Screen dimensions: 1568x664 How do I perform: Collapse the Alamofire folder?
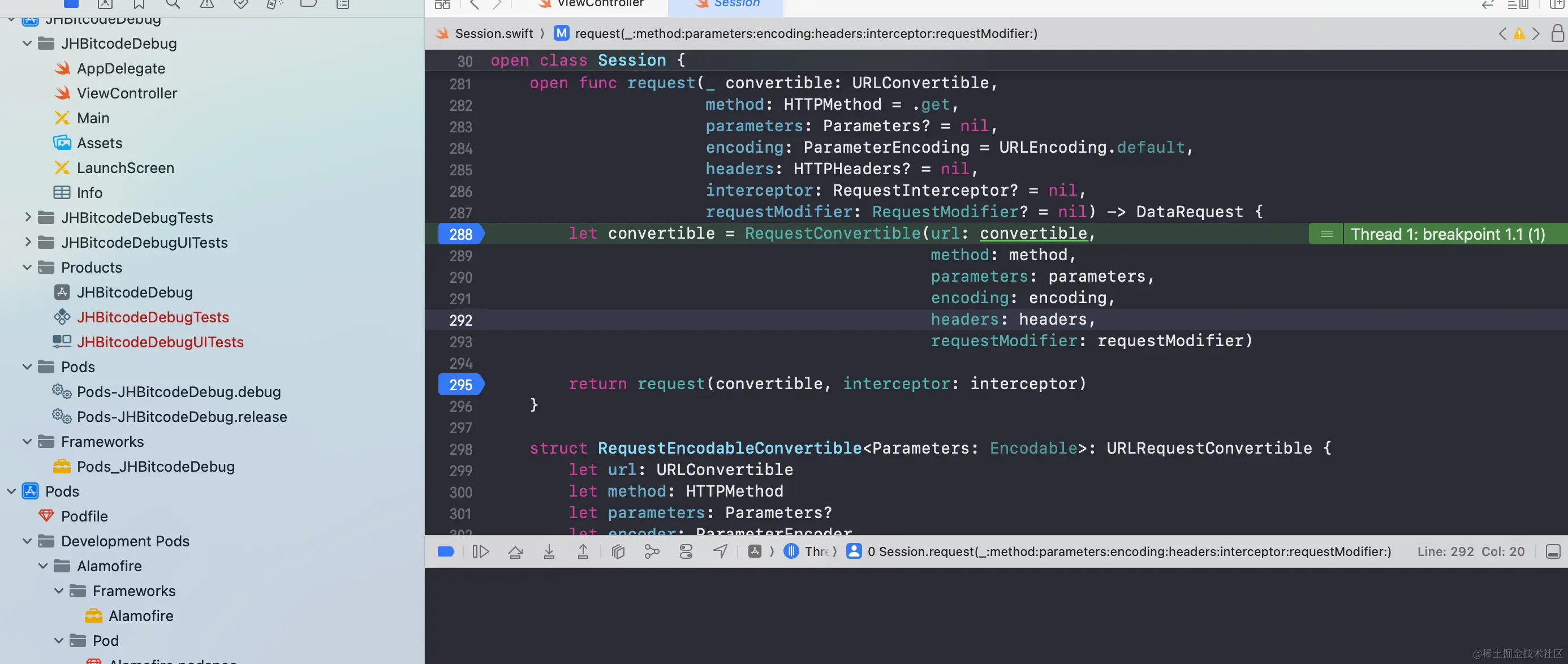[42, 566]
